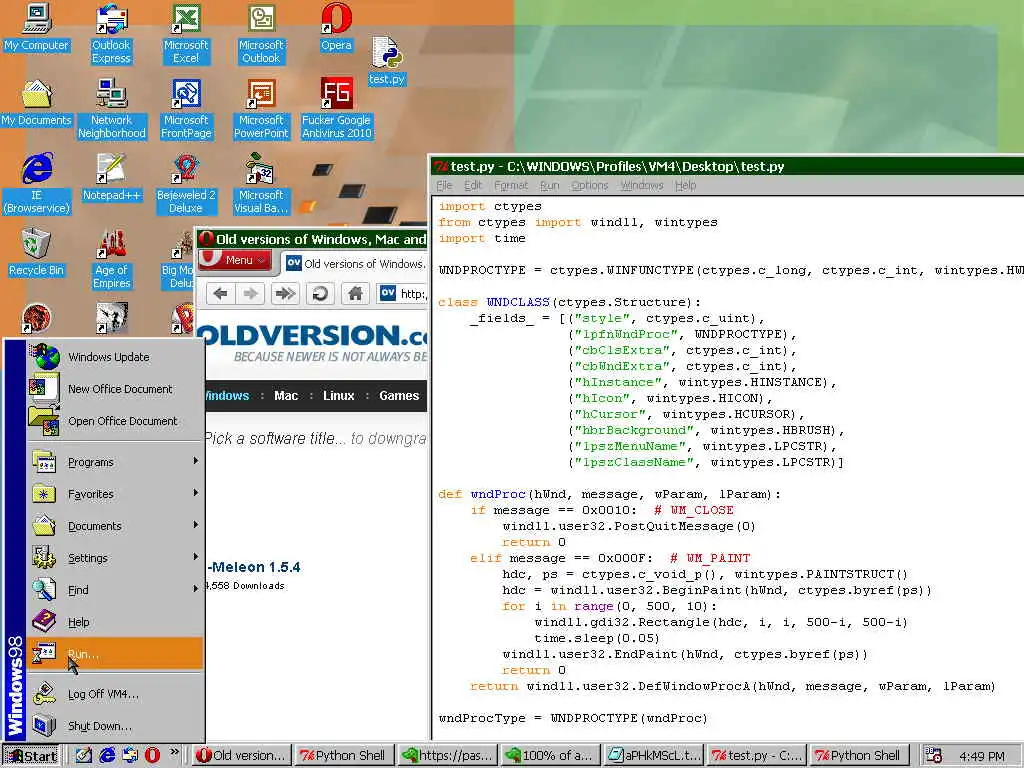Viewport: 1024px width, 768px height.
Task: Expand Programs submenu in Start menu
Action: 115,462
